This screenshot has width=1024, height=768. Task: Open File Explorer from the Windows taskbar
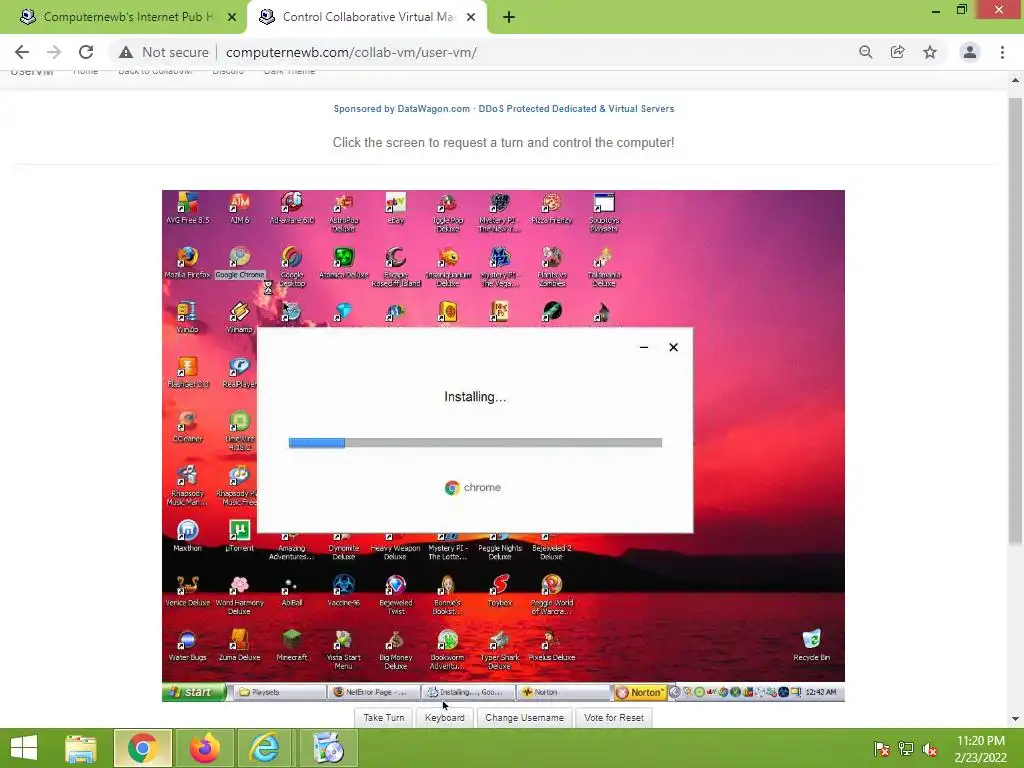80,748
